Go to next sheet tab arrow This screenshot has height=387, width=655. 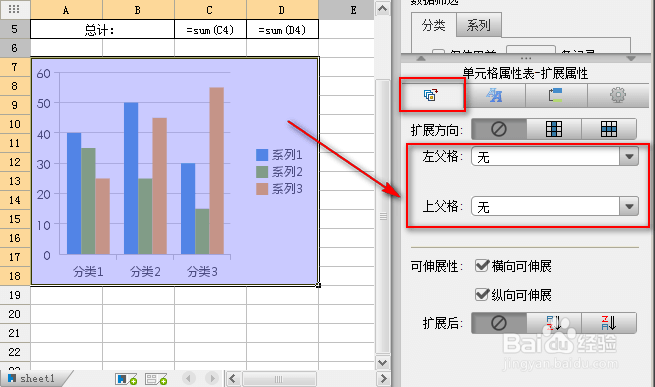[x=212, y=379]
